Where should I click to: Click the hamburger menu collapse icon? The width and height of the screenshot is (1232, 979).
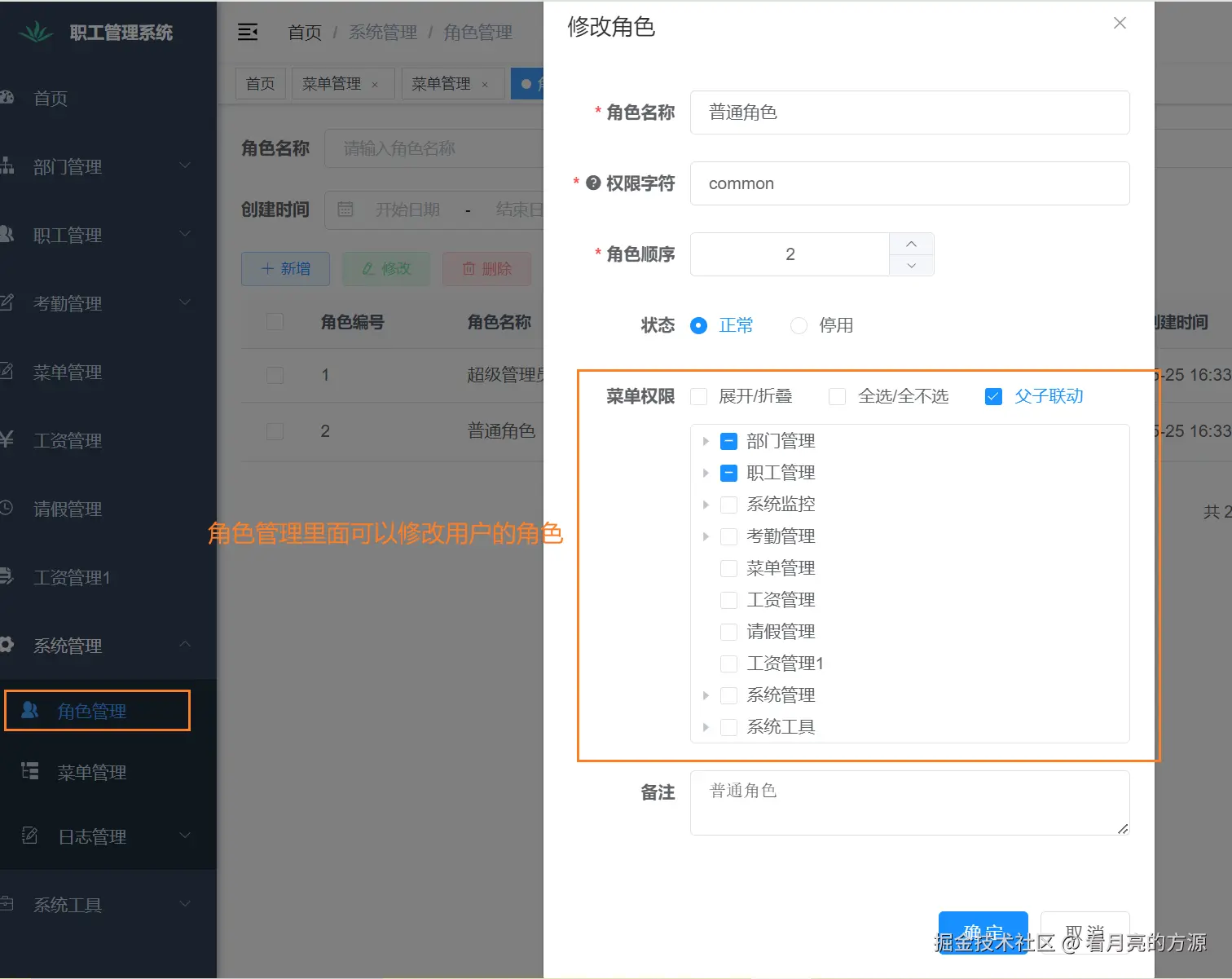(248, 32)
